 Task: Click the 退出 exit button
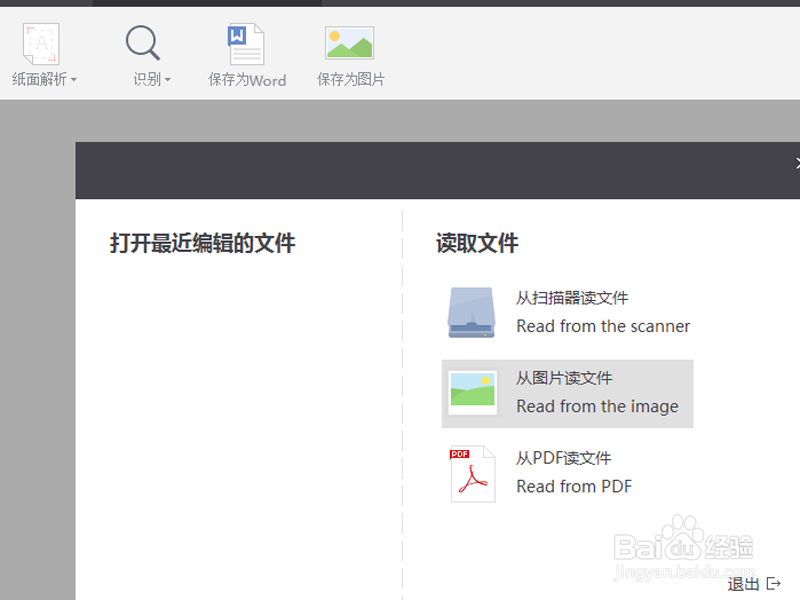click(x=754, y=584)
